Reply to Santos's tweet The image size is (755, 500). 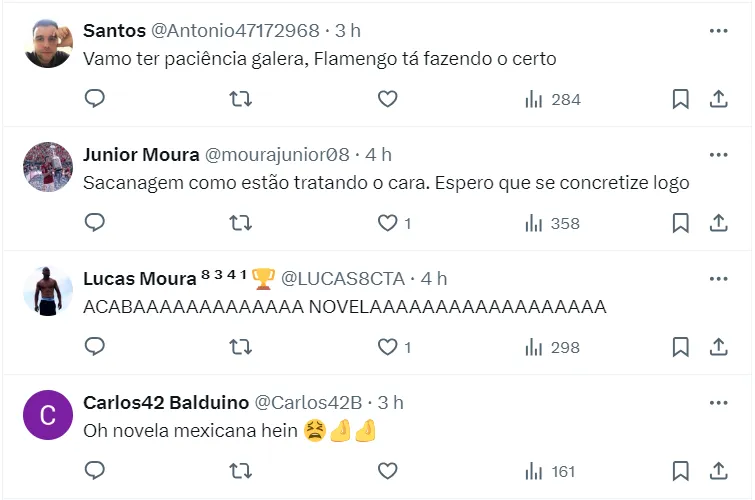tap(95, 99)
